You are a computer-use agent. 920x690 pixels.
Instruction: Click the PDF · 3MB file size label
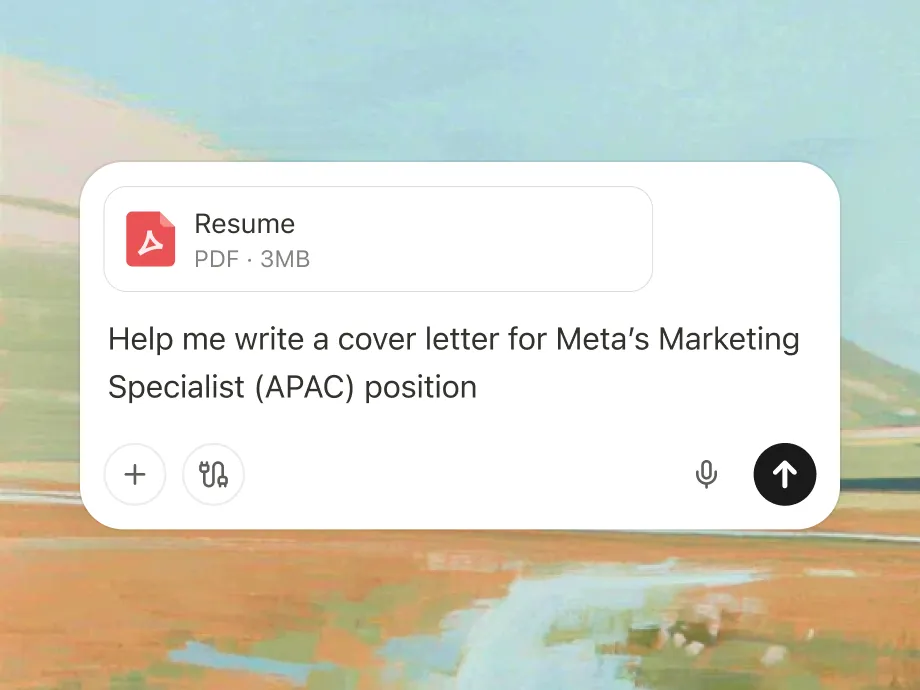pos(252,259)
